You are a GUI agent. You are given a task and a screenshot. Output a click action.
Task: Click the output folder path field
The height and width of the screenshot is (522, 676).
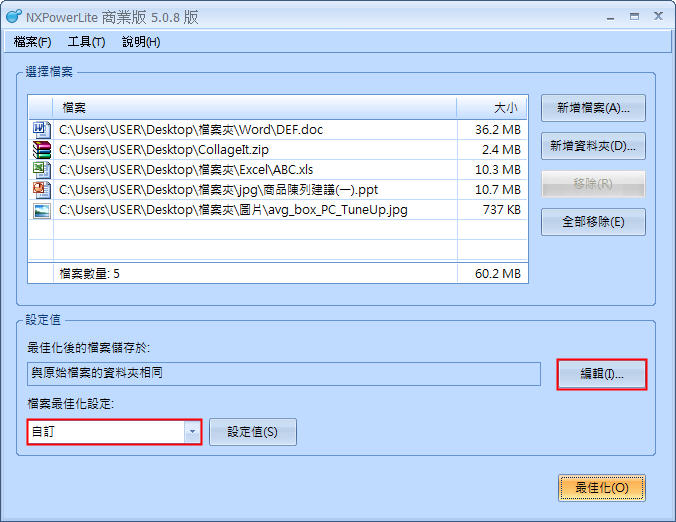pyautogui.click(x=283, y=374)
